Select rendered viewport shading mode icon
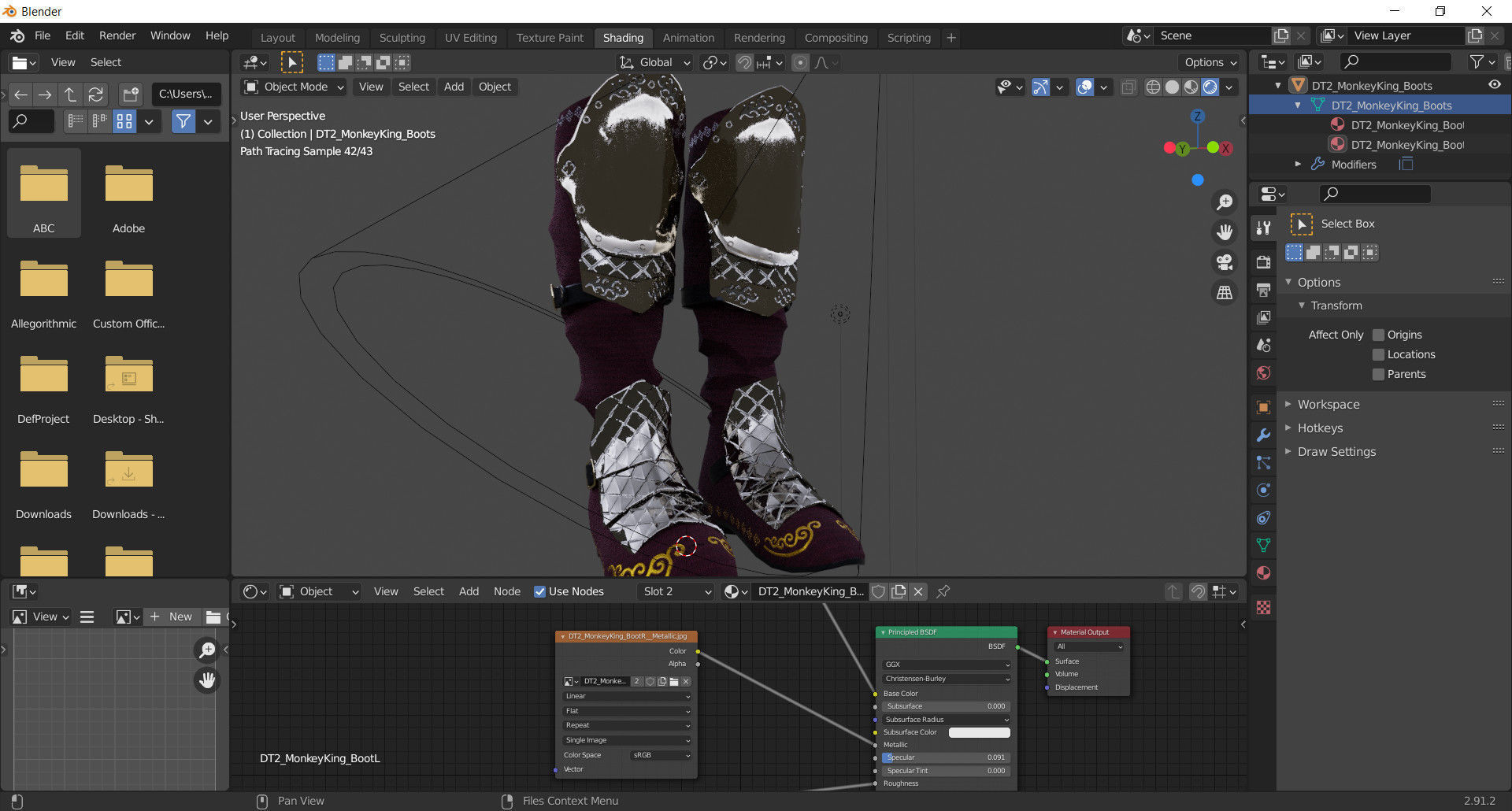Screen dimensions: 1512x811 click(1210, 87)
